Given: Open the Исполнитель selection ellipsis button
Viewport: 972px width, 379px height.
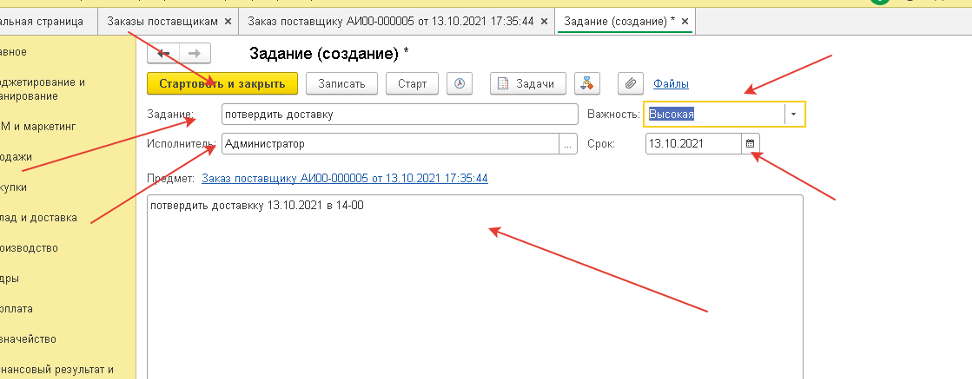Looking at the screenshot, I should click(568, 144).
